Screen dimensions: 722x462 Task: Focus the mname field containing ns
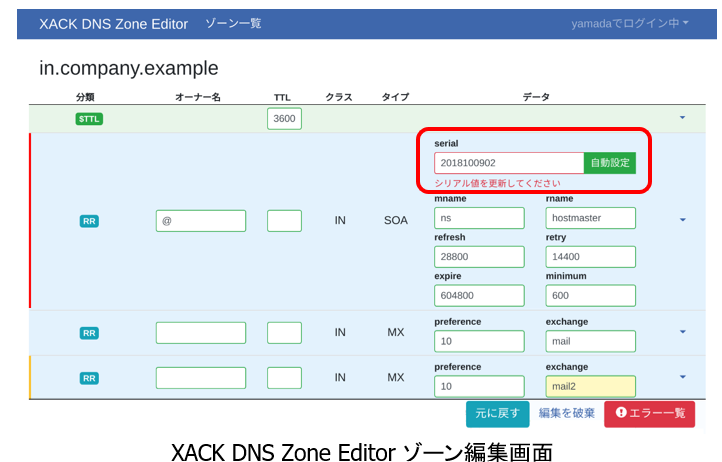pyautogui.click(x=479, y=218)
